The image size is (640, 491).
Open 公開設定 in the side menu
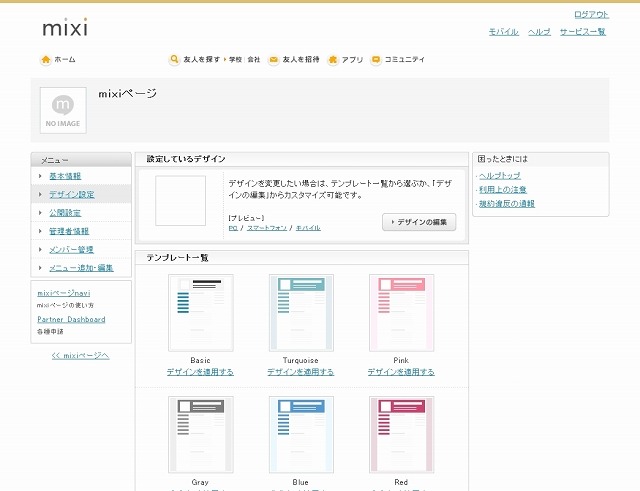click(65, 213)
